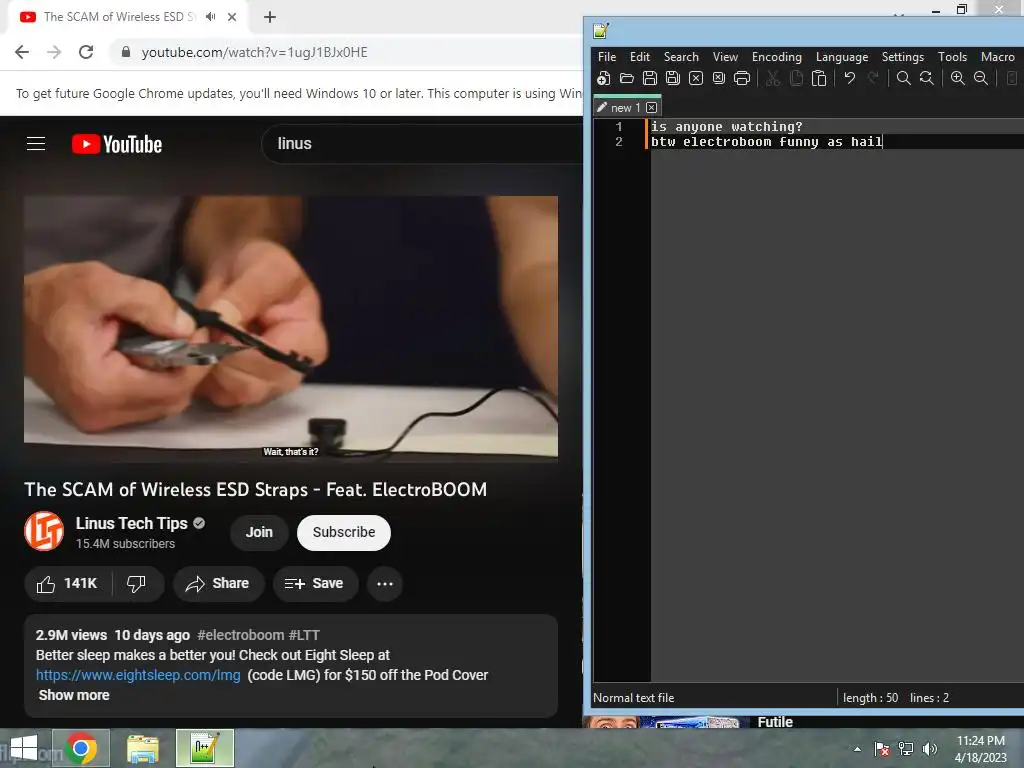This screenshot has height=768, width=1024.
Task: Save the current Notepad++ file
Action: click(x=650, y=78)
